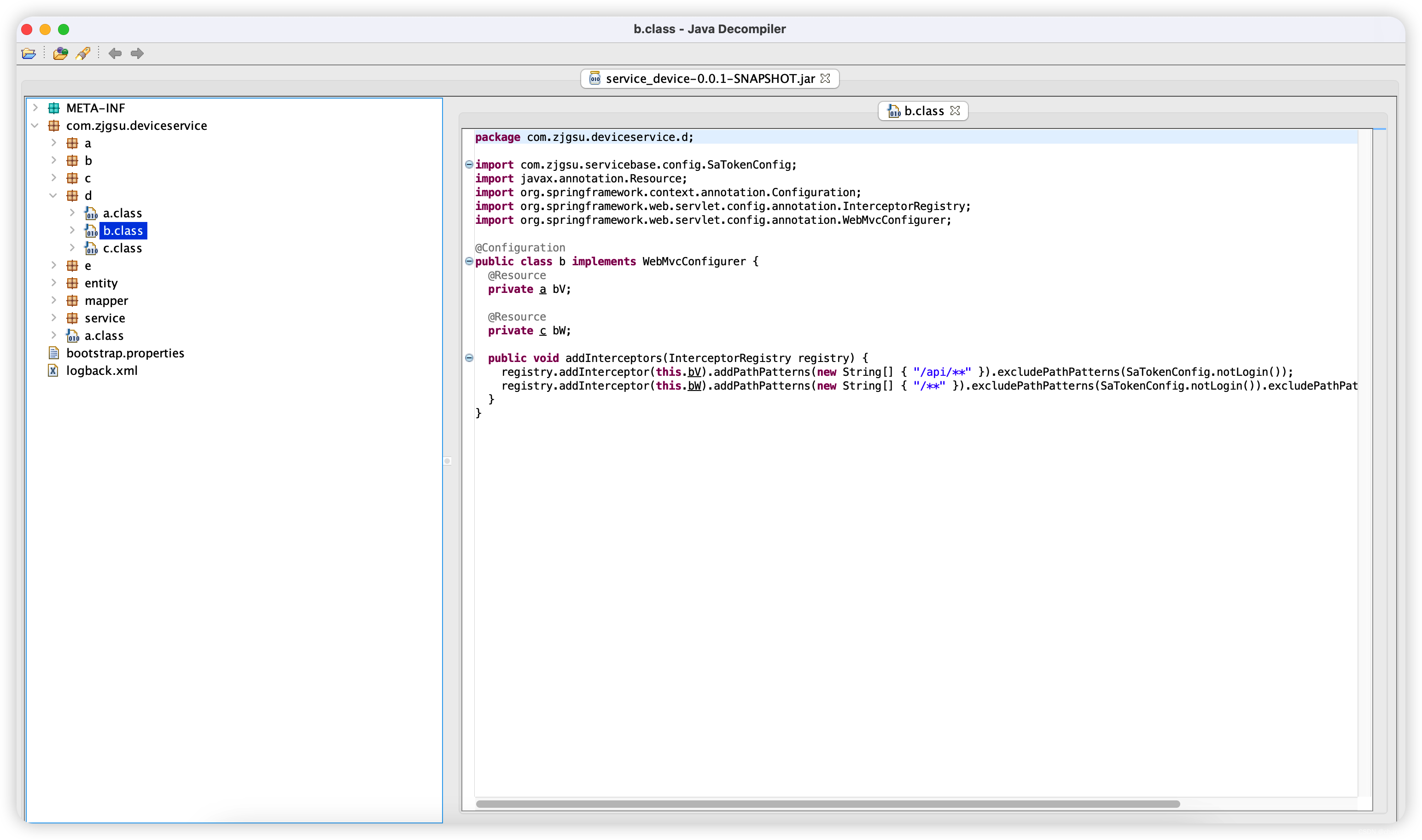Close the service_device jar tab

825,79
